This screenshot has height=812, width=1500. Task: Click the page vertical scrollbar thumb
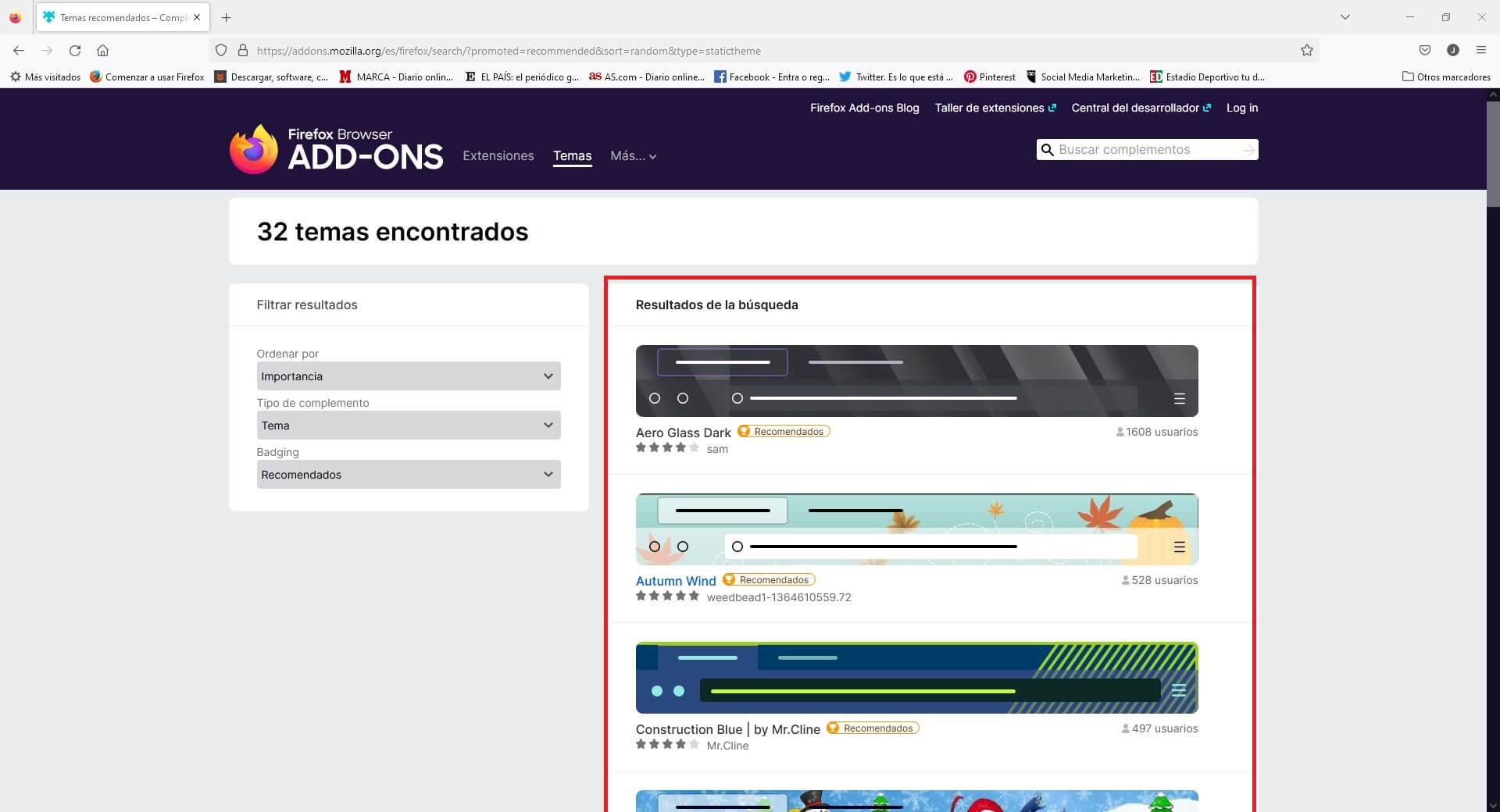pyautogui.click(x=1493, y=154)
